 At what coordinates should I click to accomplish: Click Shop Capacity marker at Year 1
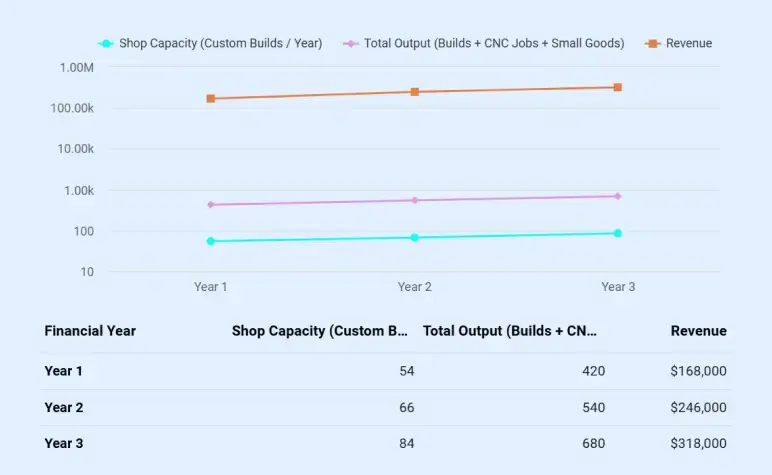pos(211,241)
